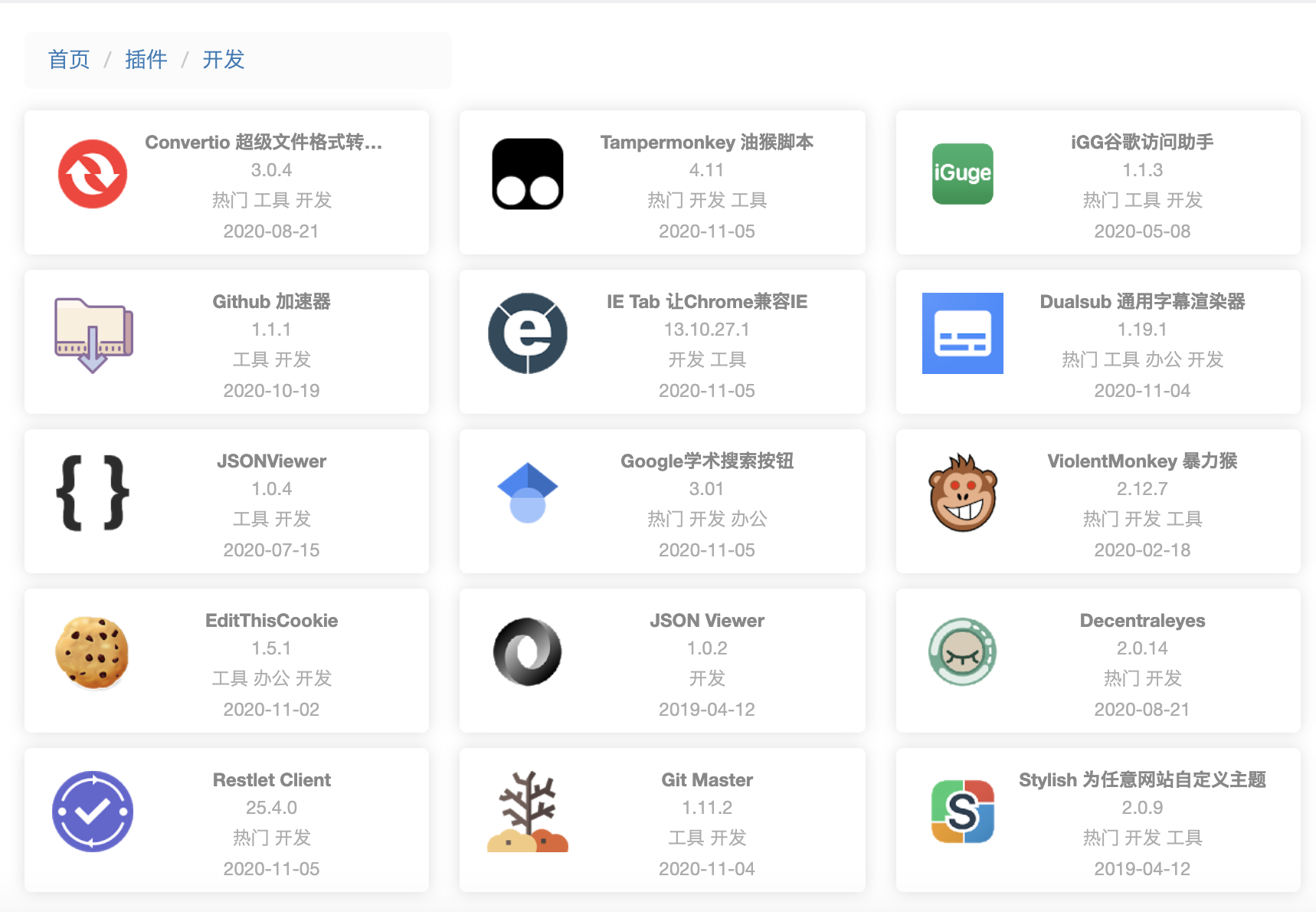
Task: Click the JSONViewer title
Action: click(272, 461)
